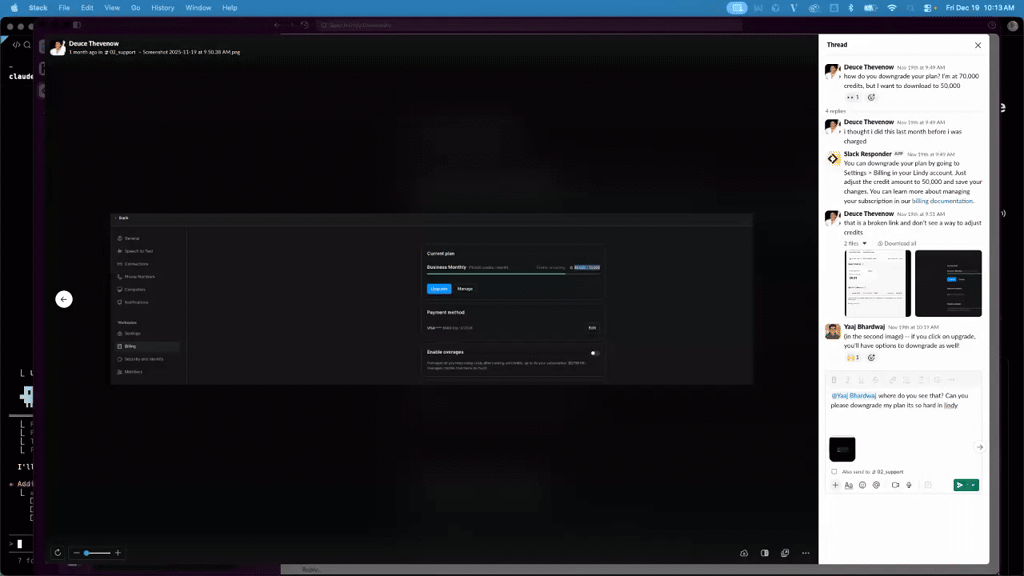
Task: Open the Window menu in menu bar
Action: pos(198,7)
